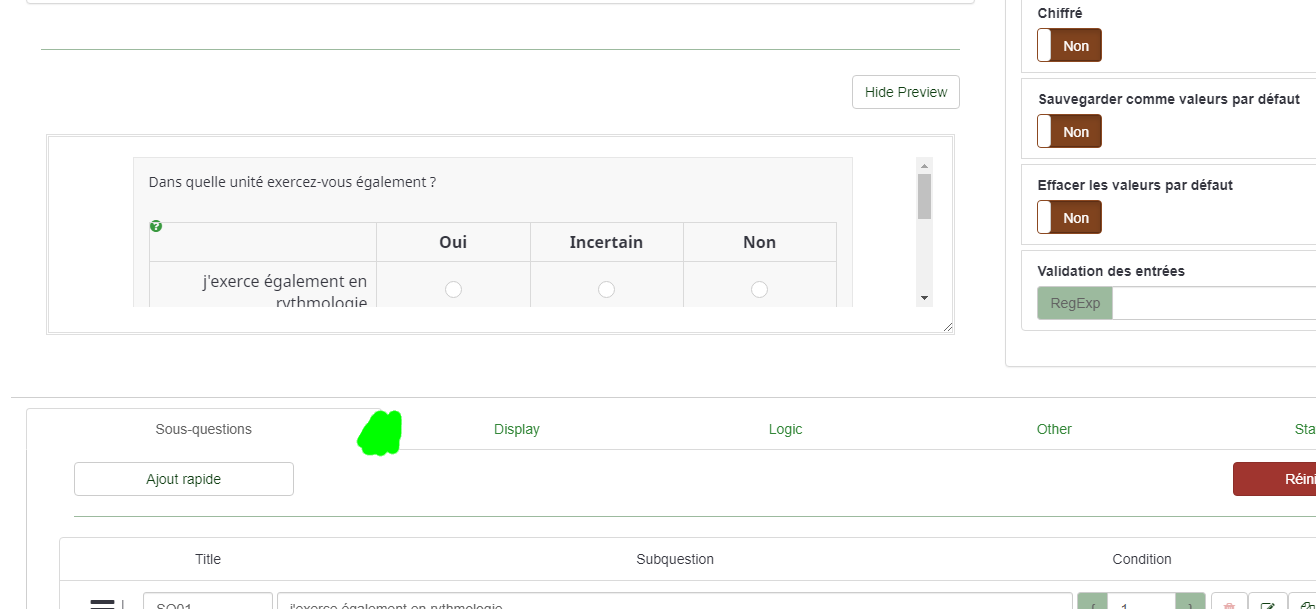Screen dimensions: 1316x609
Task: Switch Effacer les valeurs par défaut toggle
Action: point(1069,218)
